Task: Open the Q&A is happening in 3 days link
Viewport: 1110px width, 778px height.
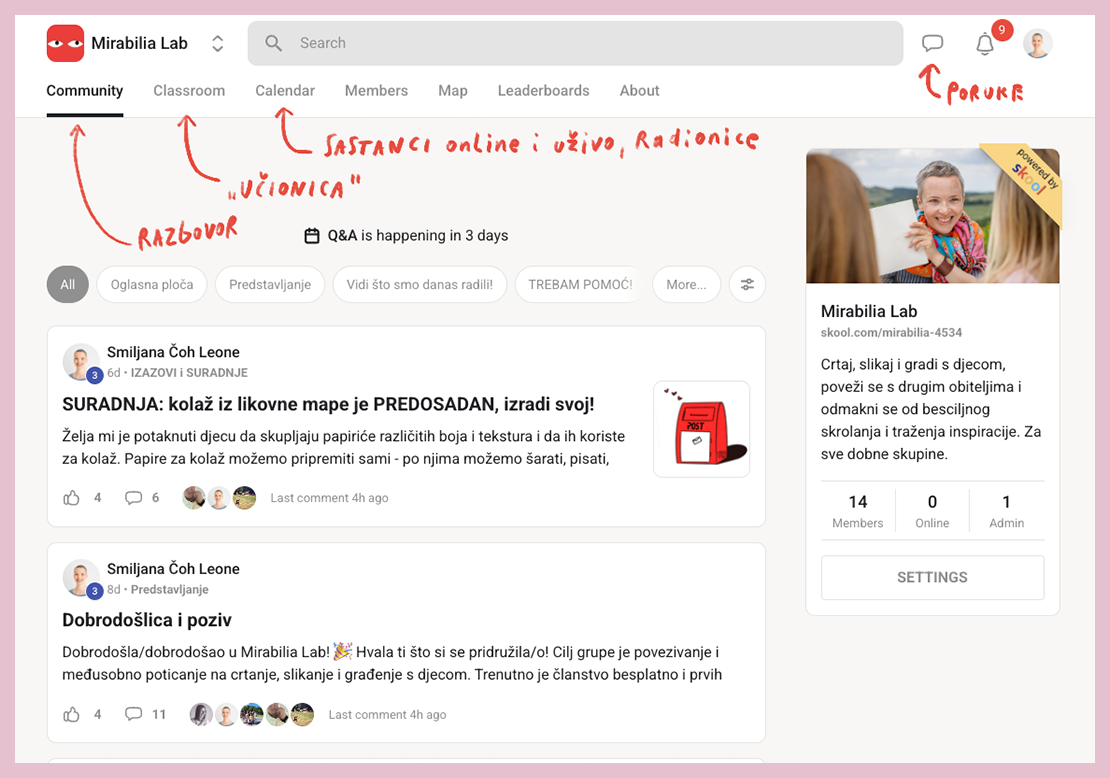Action: (418, 236)
